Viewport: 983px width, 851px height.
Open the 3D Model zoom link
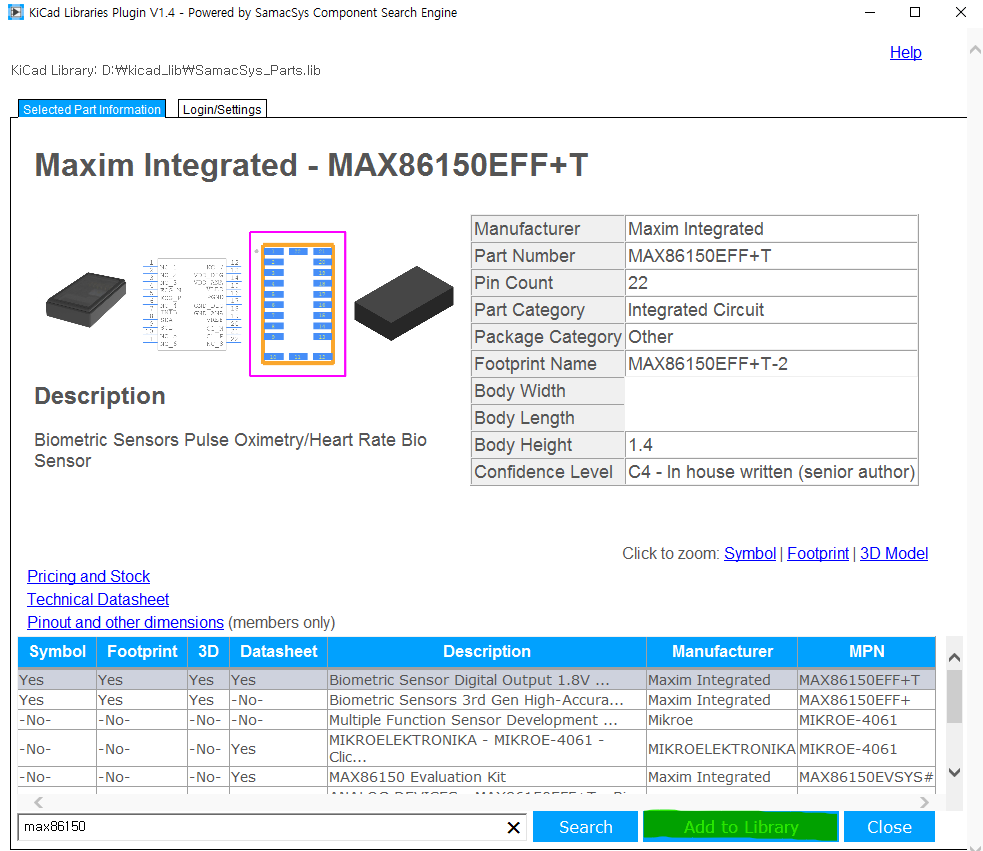pos(893,553)
